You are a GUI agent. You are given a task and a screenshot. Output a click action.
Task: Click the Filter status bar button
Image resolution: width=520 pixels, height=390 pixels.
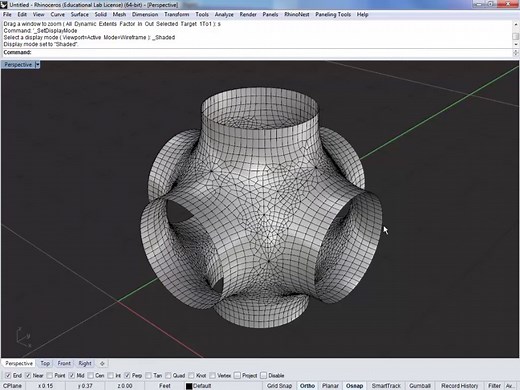coord(494,386)
